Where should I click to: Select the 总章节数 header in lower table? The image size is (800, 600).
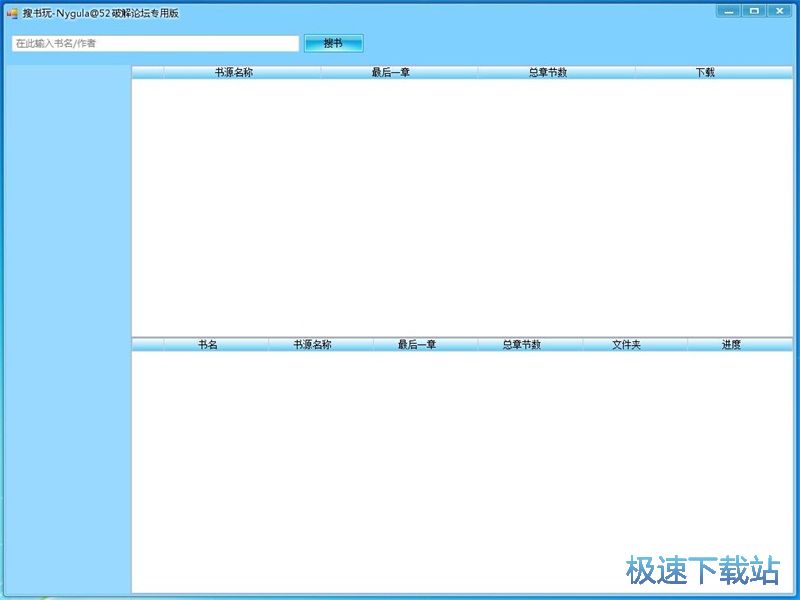tap(530, 345)
